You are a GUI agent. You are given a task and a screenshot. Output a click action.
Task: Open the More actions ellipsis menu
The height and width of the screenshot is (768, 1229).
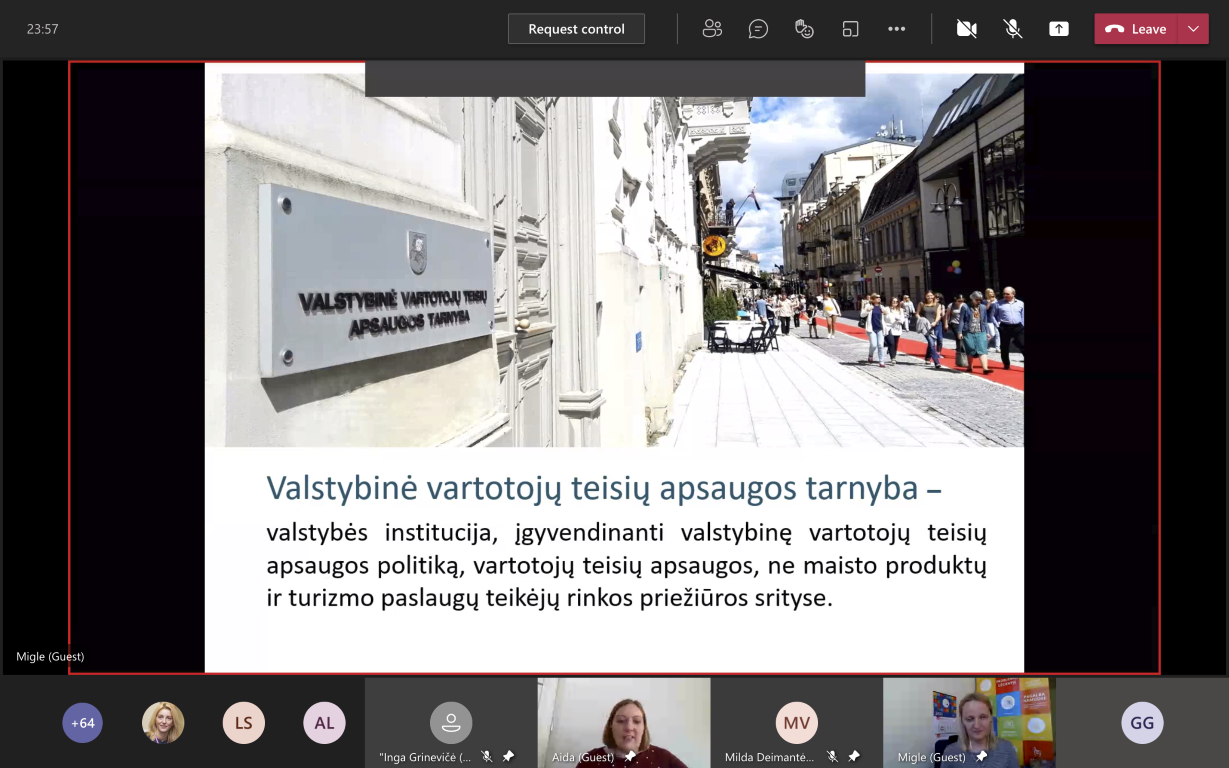(x=896, y=29)
